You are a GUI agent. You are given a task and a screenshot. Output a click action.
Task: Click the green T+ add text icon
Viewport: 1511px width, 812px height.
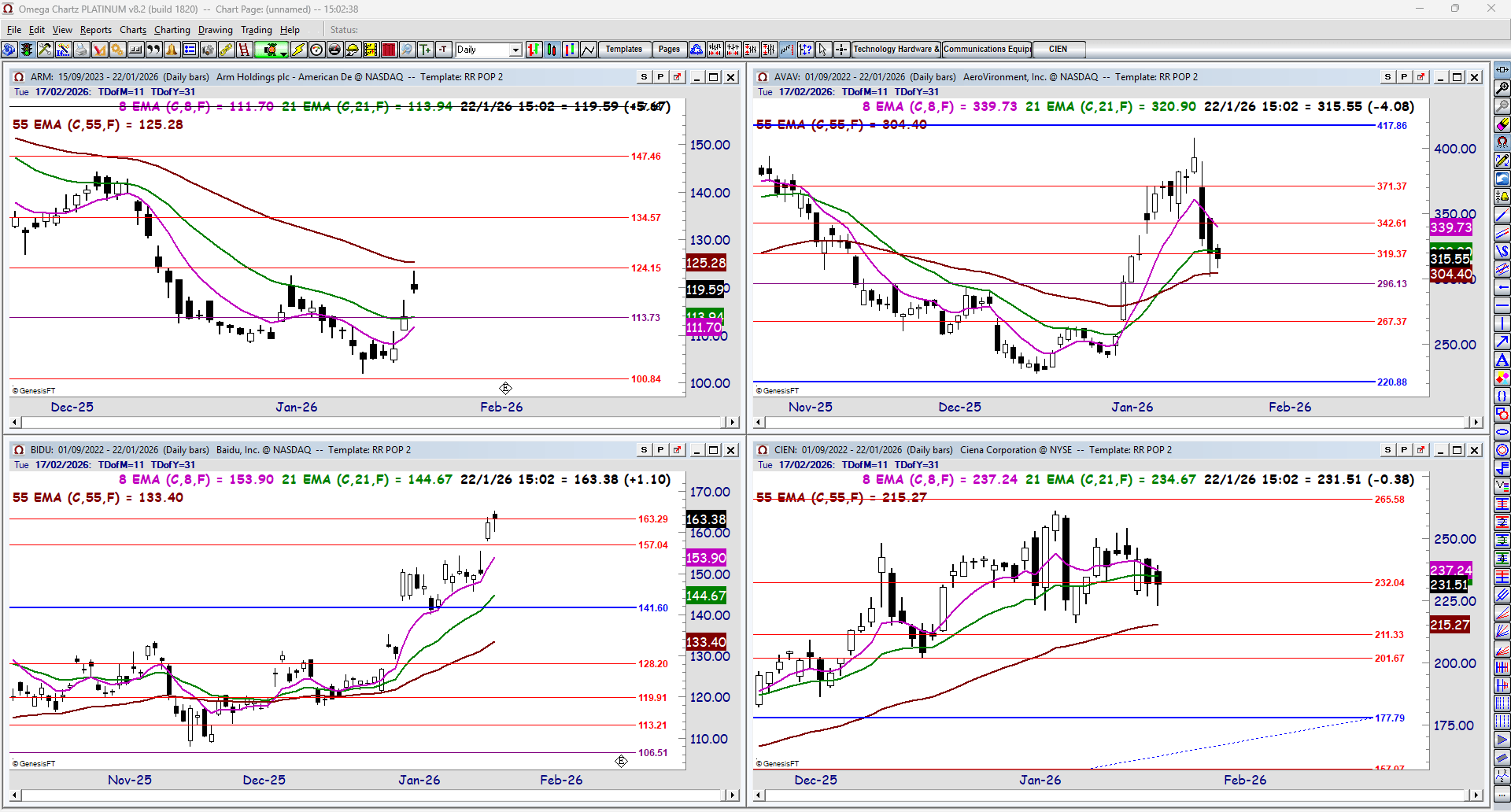[x=426, y=50]
